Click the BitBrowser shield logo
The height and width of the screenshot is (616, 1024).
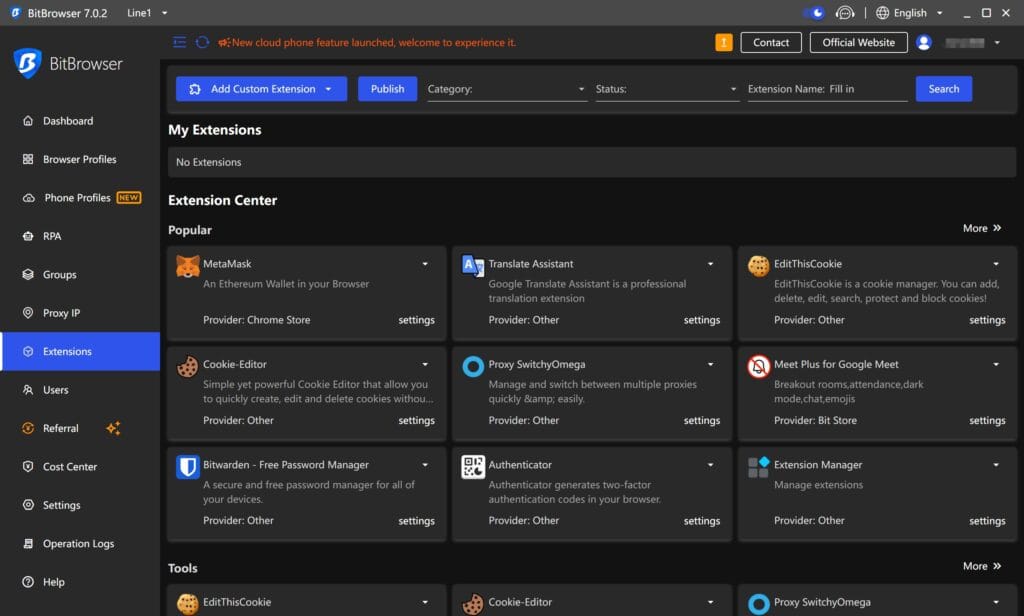(27, 63)
